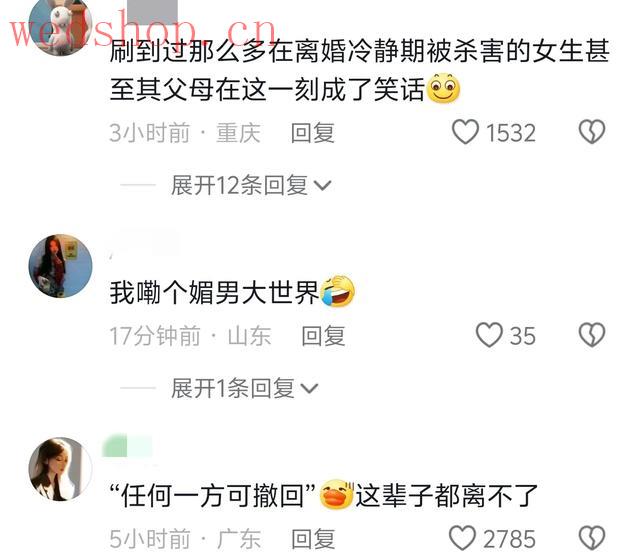
Task: Like the Guangdong comment with 2785 likes
Action: pos(462,538)
